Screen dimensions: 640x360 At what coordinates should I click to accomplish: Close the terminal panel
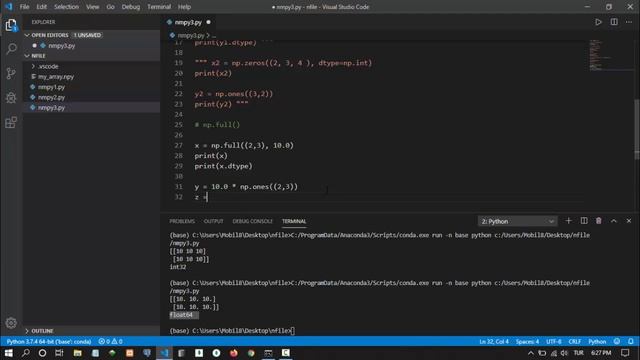click(x=629, y=221)
